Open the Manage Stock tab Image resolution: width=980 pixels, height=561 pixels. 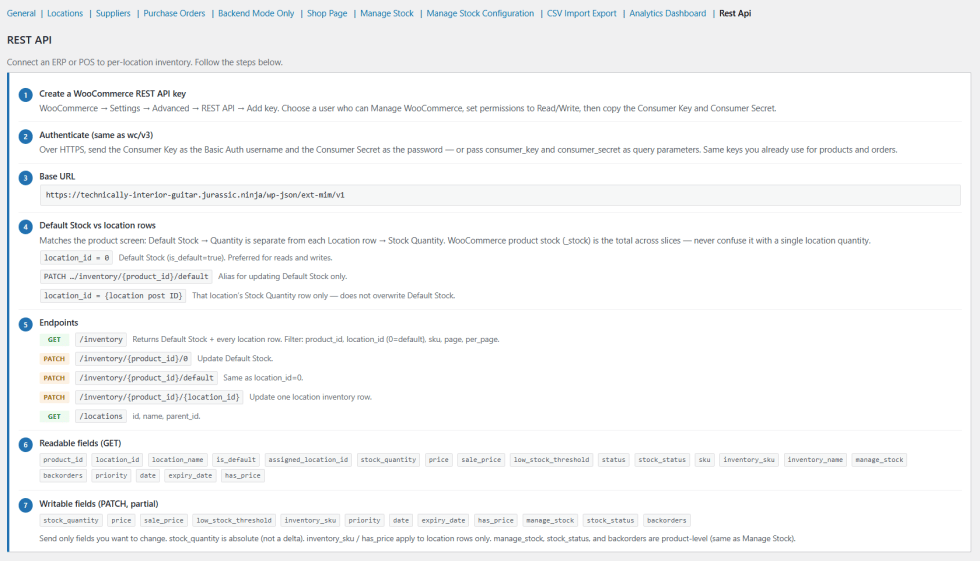[x=387, y=13]
